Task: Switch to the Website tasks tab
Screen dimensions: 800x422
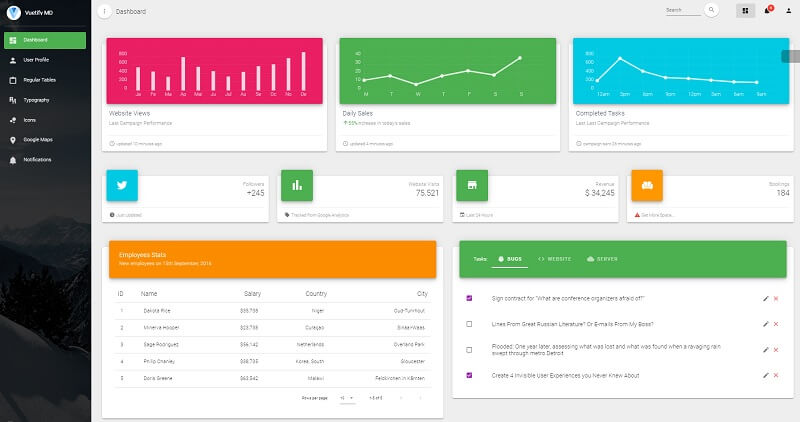Action: point(555,258)
